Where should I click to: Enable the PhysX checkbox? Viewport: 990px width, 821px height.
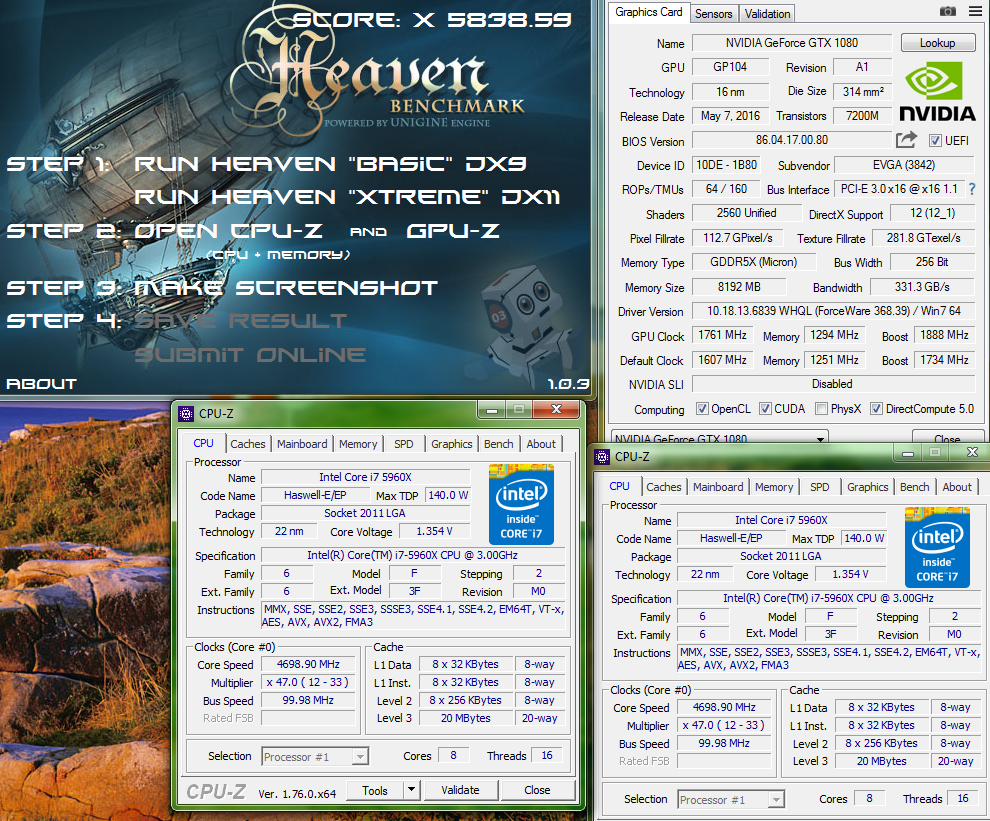coord(821,409)
